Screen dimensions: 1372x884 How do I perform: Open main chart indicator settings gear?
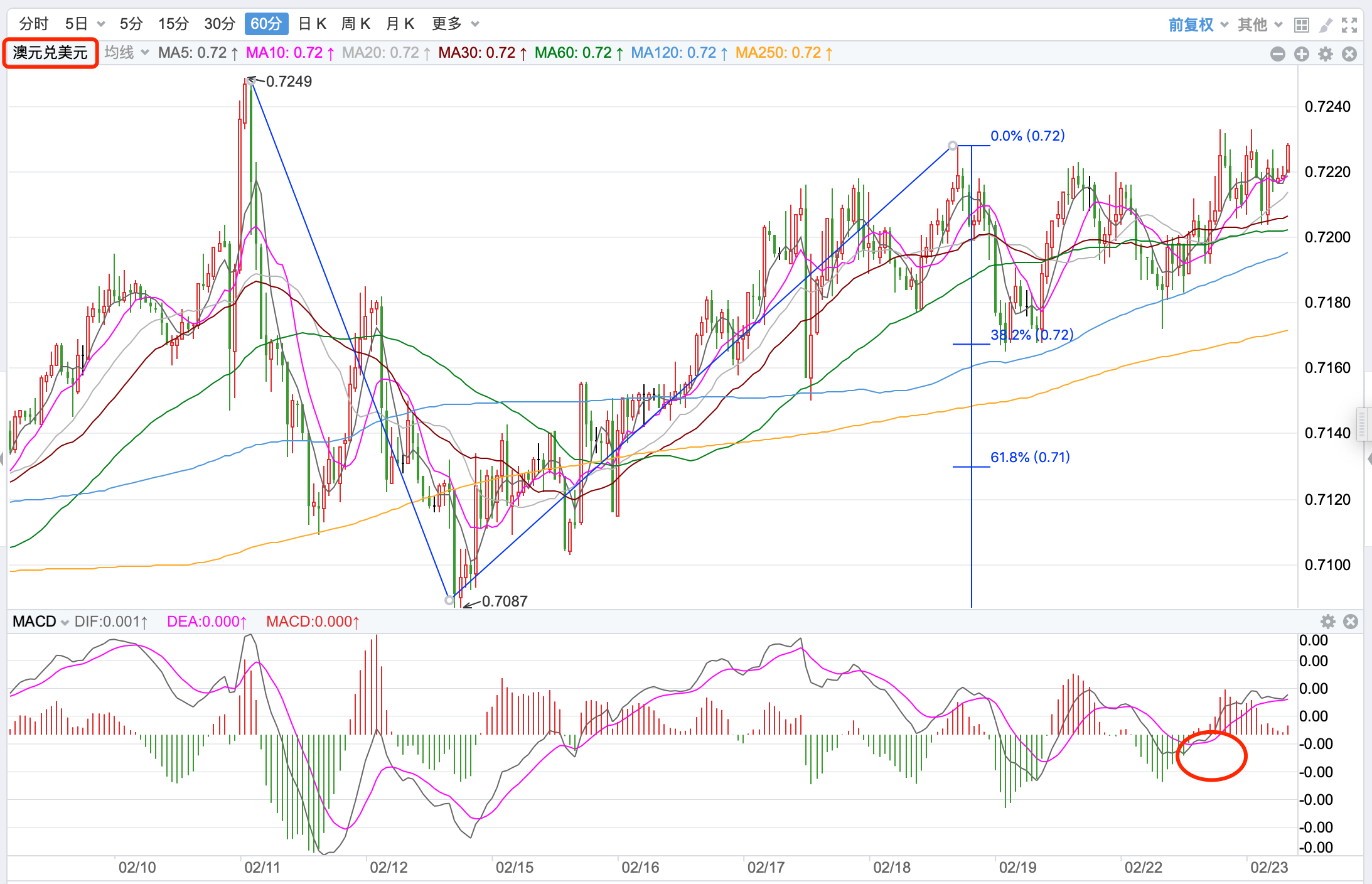click(x=1326, y=54)
